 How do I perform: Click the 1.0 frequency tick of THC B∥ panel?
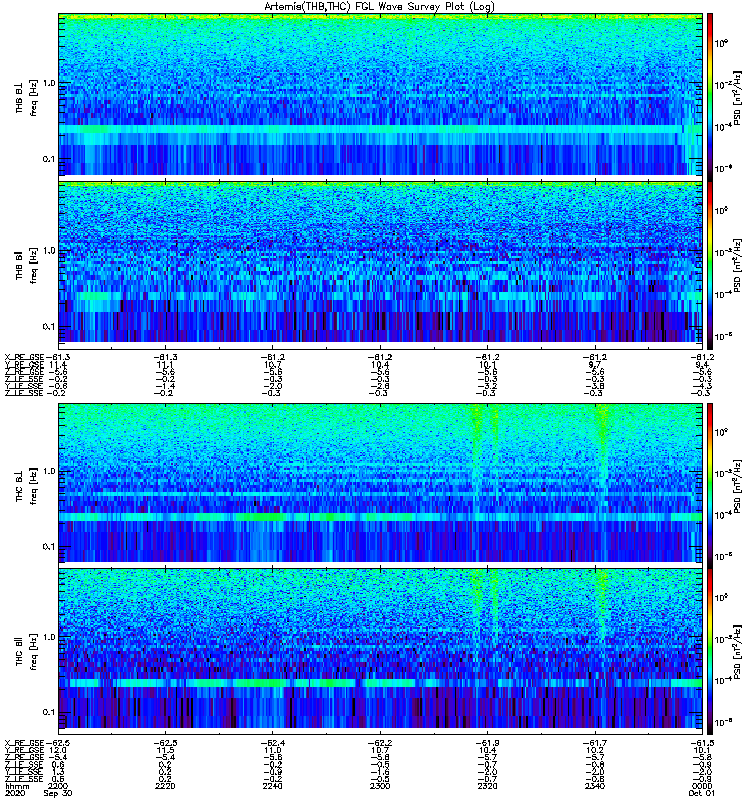(x=49, y=637)
